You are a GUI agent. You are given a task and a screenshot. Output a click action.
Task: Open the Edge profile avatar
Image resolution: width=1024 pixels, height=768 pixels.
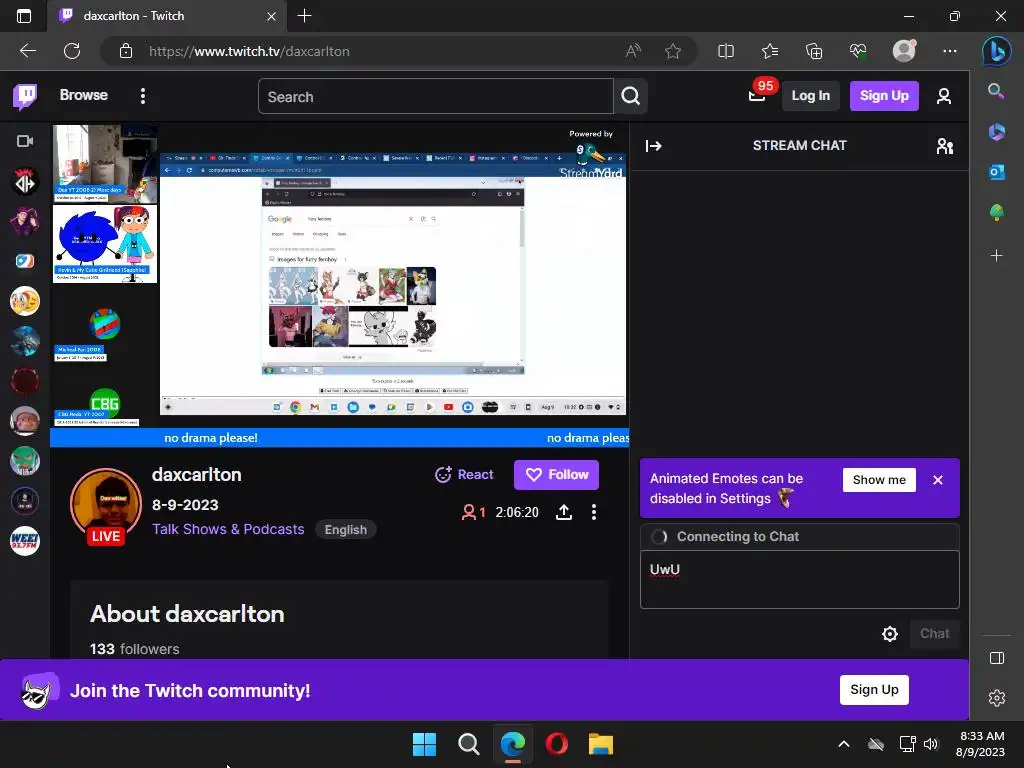pos(904,51)
